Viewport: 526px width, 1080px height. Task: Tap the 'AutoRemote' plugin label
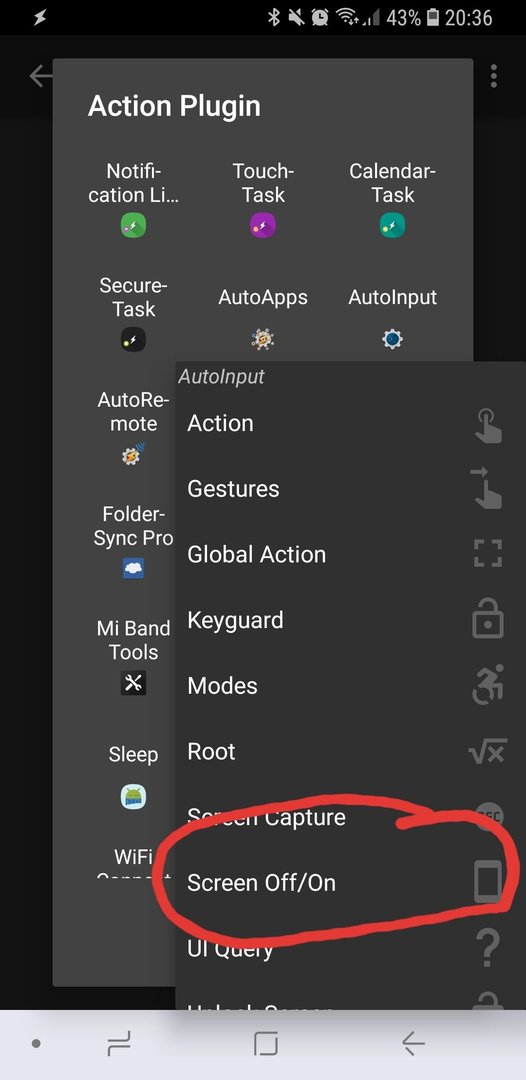click(x=134, y=411)
